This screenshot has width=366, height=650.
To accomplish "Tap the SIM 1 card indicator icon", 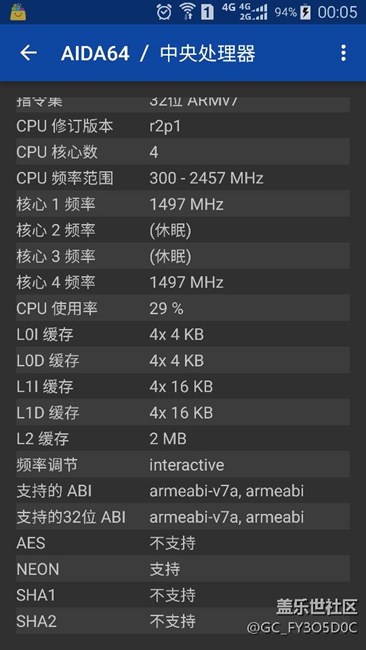I will [207, 12].
